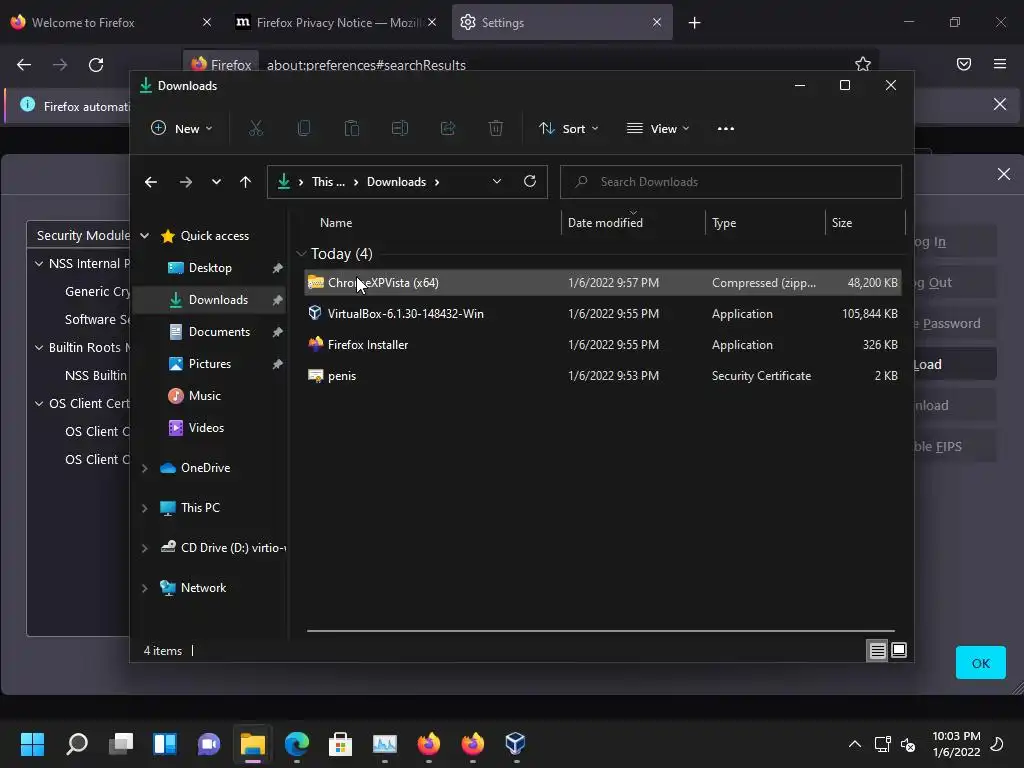Select Music in navigation pane

pyautogui.click(x=204, y=396)
